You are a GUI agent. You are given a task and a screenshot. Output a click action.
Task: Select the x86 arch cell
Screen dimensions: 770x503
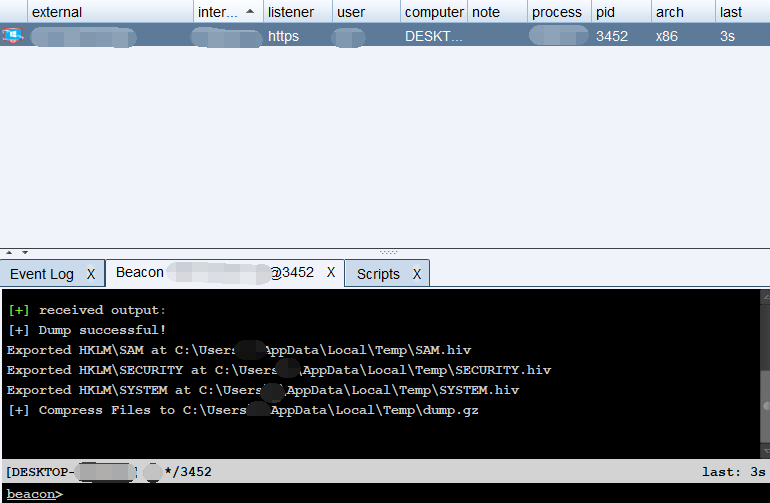(x=667, y=36)
